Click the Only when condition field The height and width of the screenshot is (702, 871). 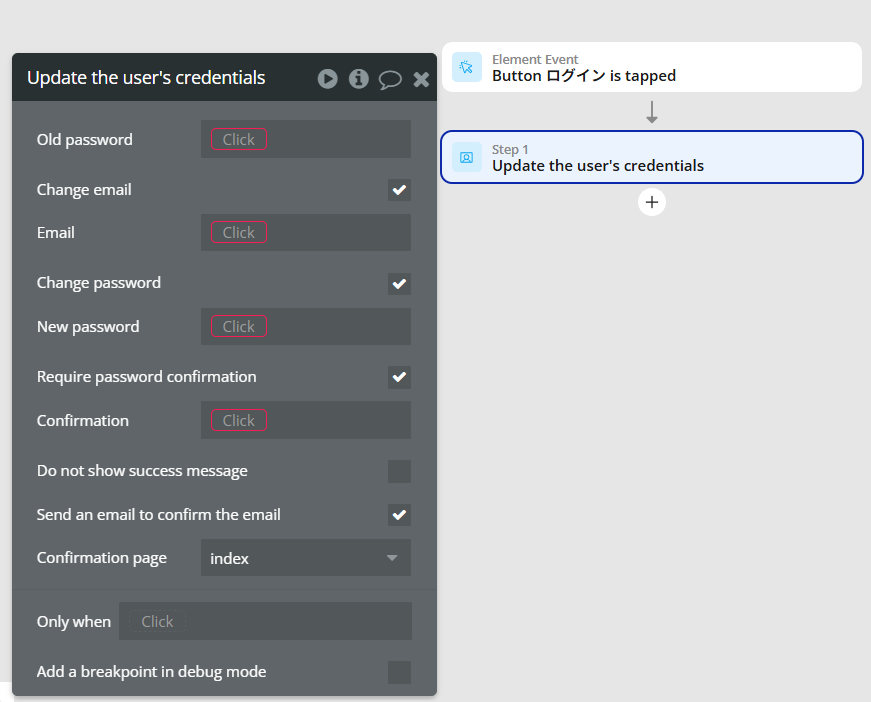(266, 621)
